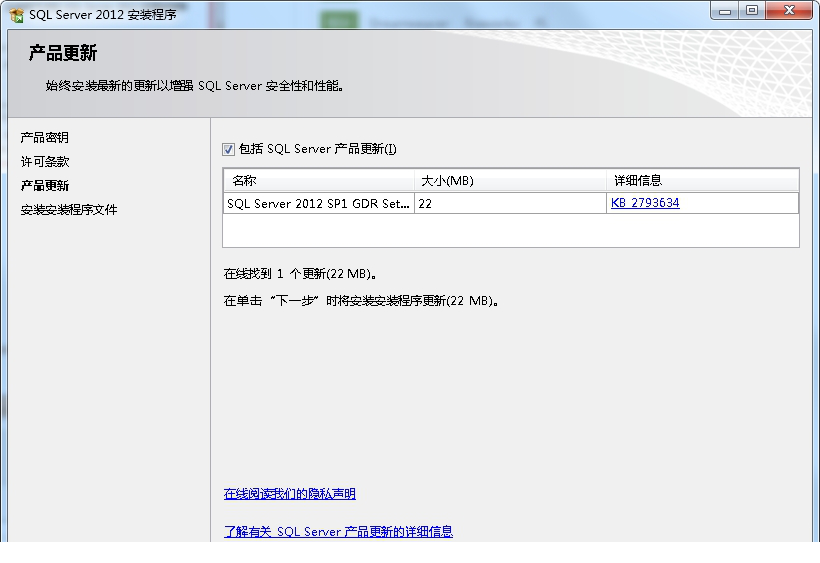This screenshot has height=563, width=820.
Task: Open 在线阅读我们的隐私声明 link
Action: tap(290, 493)
